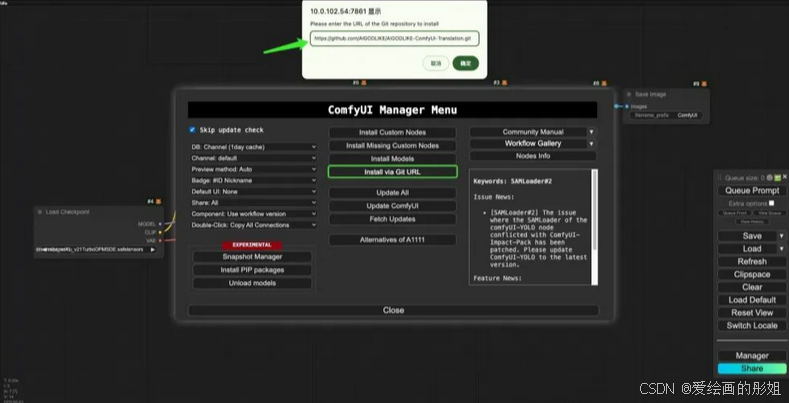Viewport: 789px width, 403px height.
Task: Click Install PIP packages
Action: point(252,270)
